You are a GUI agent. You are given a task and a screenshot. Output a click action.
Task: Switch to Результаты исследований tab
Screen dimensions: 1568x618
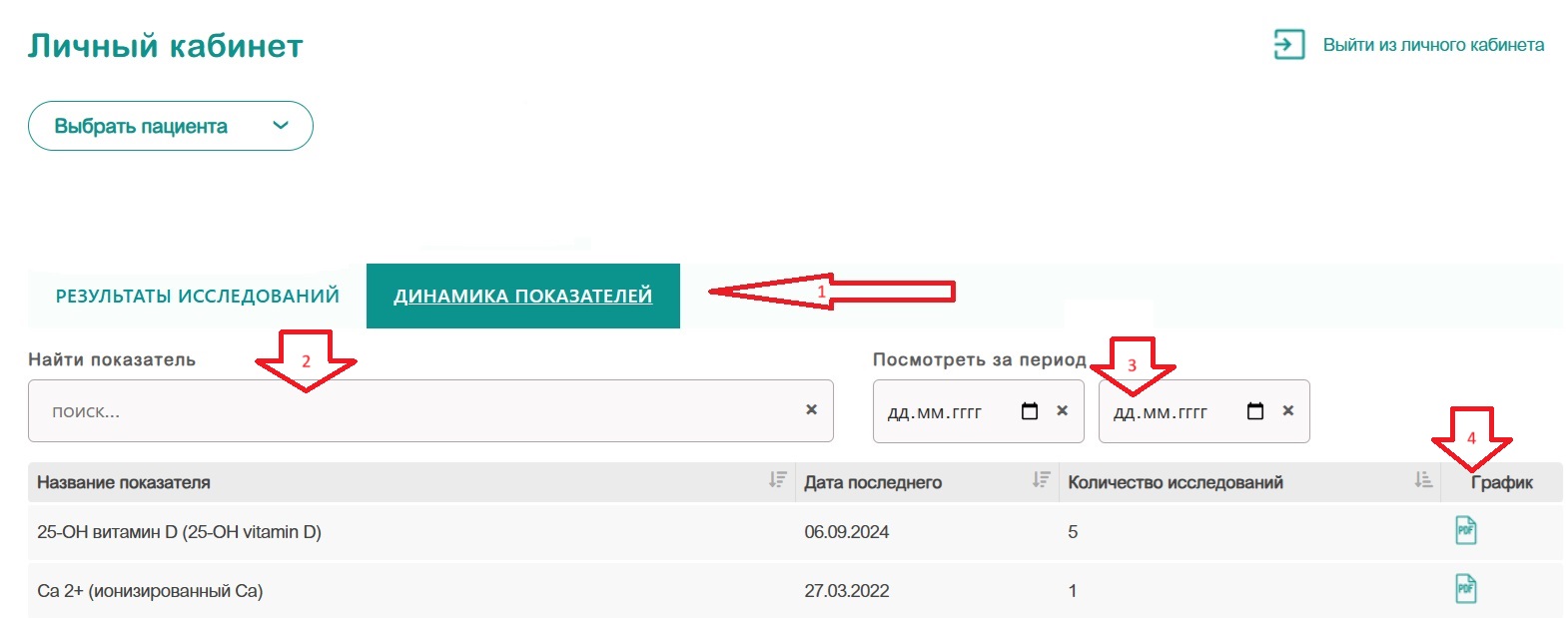click(x=198, y=296)
